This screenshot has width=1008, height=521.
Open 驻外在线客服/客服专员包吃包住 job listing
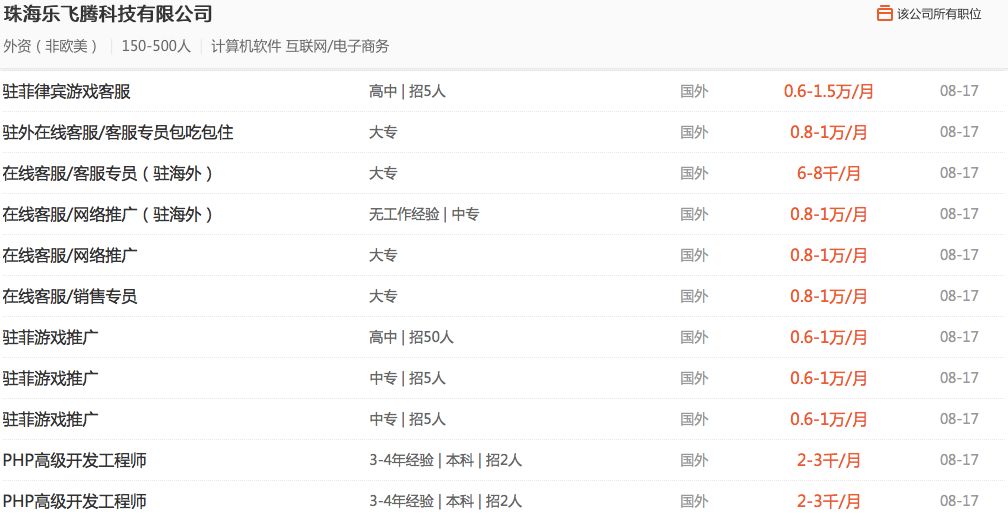point(118,133)
